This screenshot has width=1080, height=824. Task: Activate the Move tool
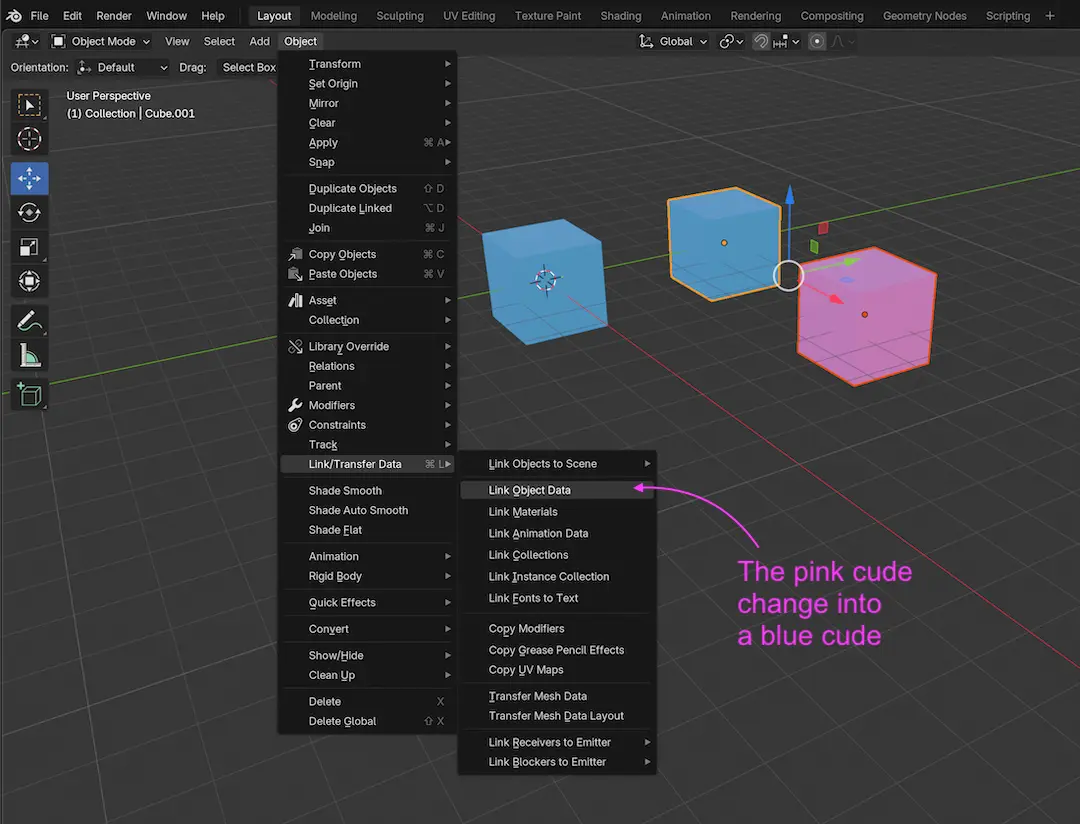[x=29, y=178]
